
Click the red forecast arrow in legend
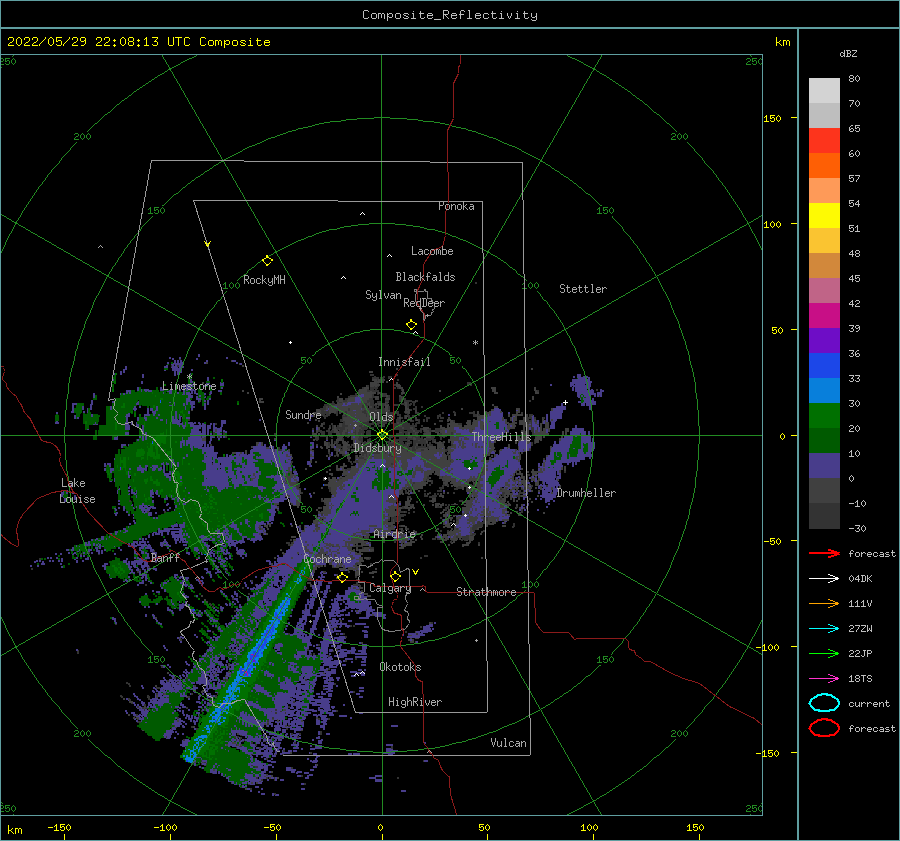(824, 553)
